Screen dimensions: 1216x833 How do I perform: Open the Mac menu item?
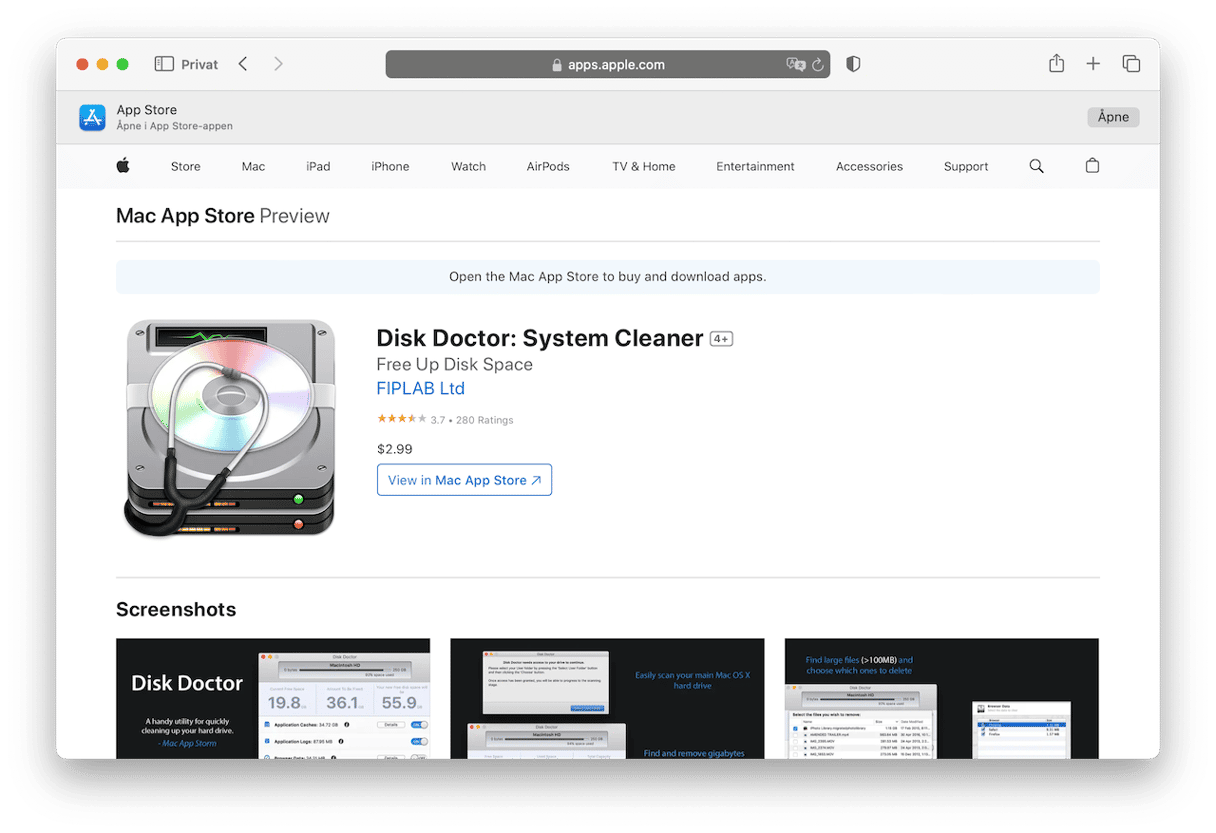coord(254,166)
